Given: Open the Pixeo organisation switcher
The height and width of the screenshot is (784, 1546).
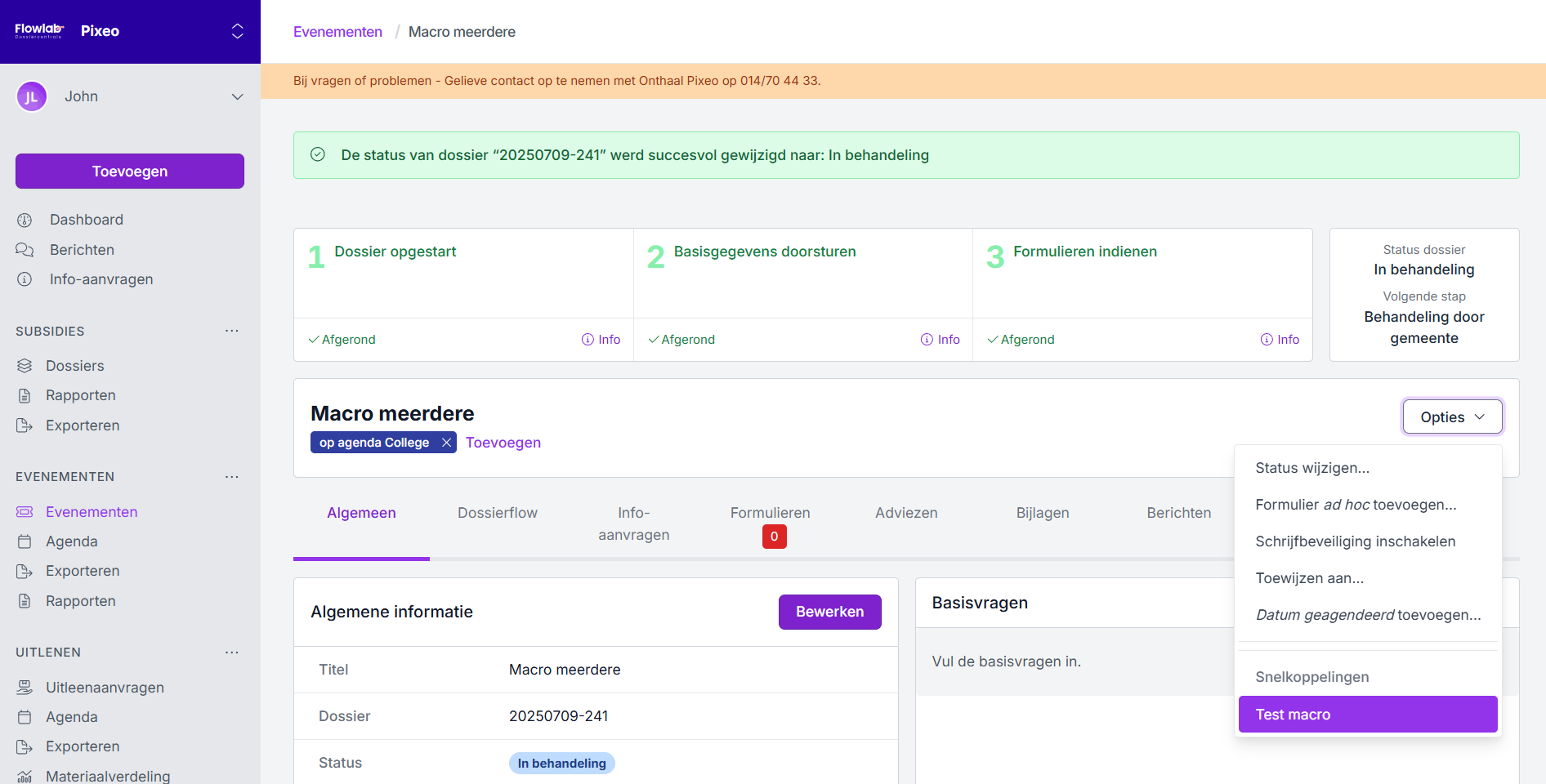Looking at the screenshot, I should pos(237,31).
